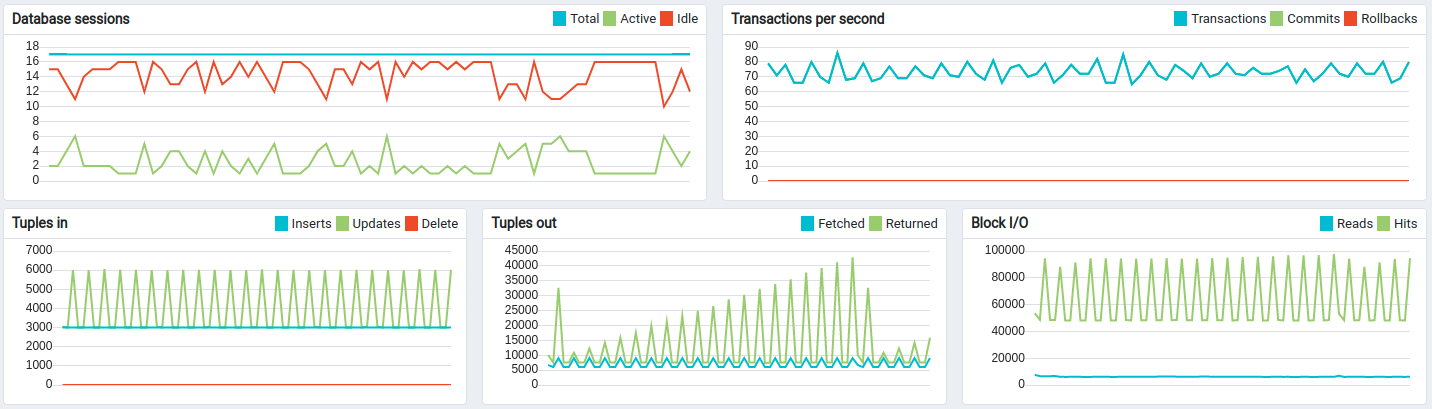Screen dimensions: 1432x409
Task: Toggle the Inserts series legend label
Action: [311, 223]
